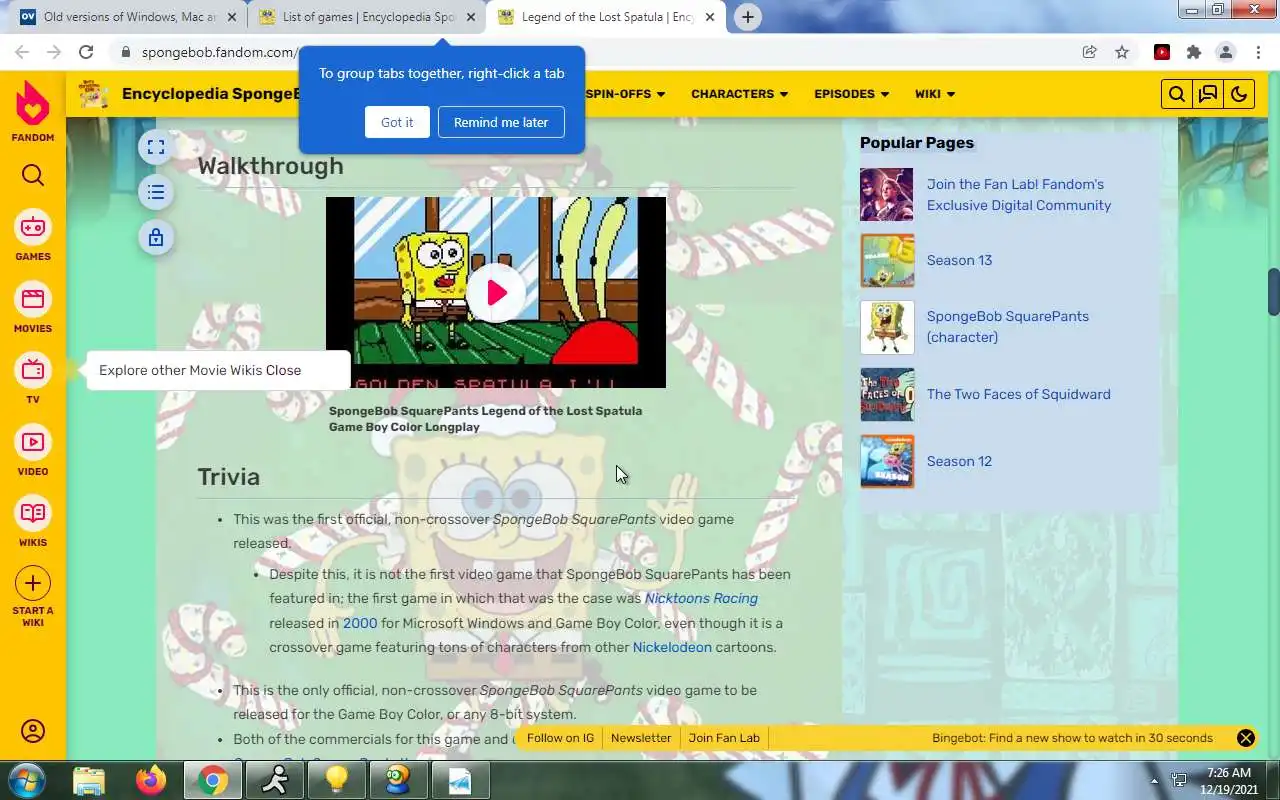Open the Chrome three-dot menu
The height and width of the screenshot is (800, 1280).
point(1258,52)
